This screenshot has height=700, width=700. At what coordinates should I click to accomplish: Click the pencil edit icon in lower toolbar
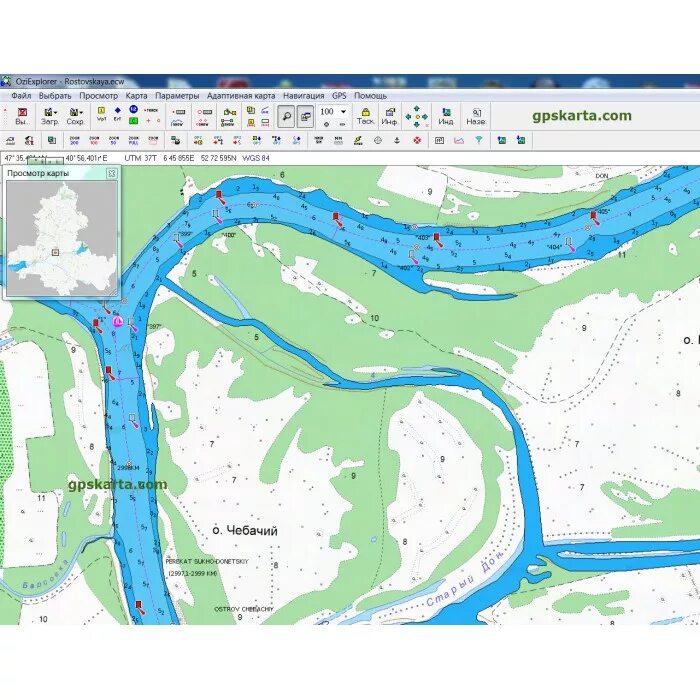click(x=358, y=140)
